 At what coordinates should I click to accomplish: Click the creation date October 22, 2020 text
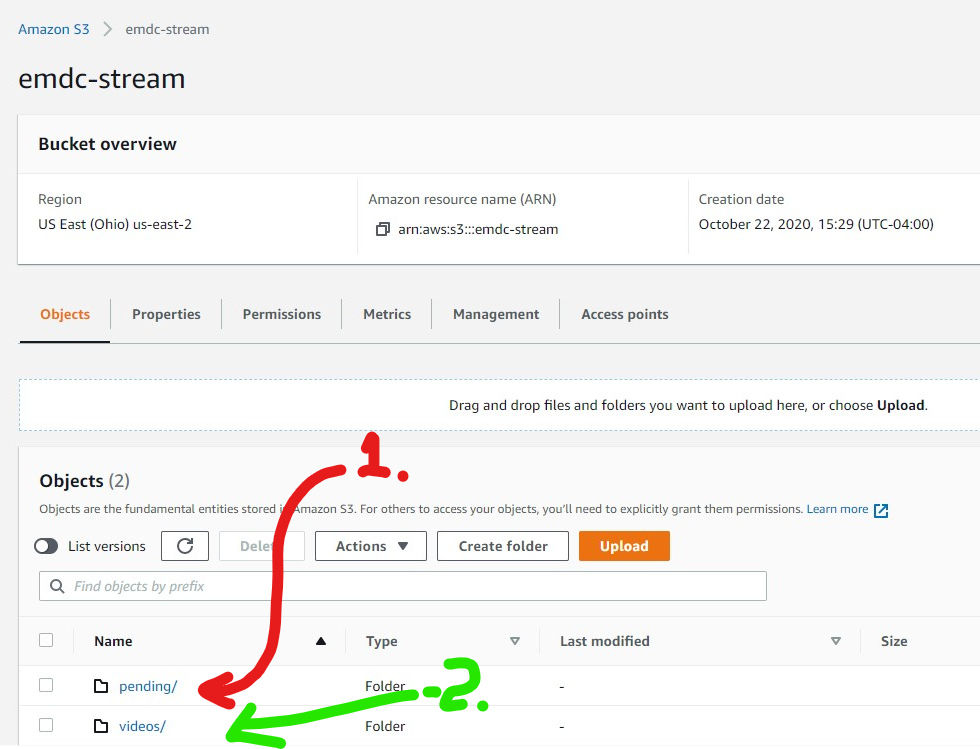pos(816,224)
